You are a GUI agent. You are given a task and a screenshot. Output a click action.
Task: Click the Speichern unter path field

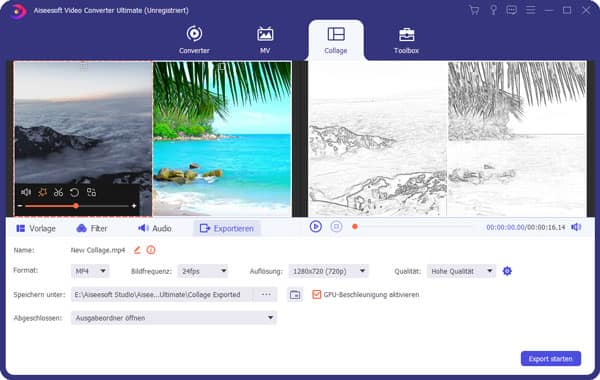coord(162,295)
